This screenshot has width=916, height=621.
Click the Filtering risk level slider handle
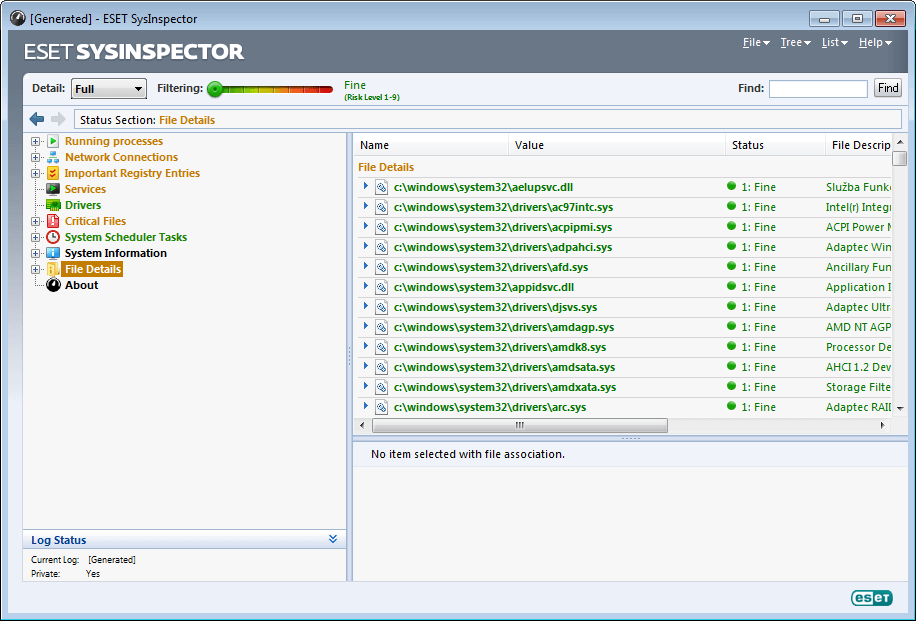tap(214, 89)
